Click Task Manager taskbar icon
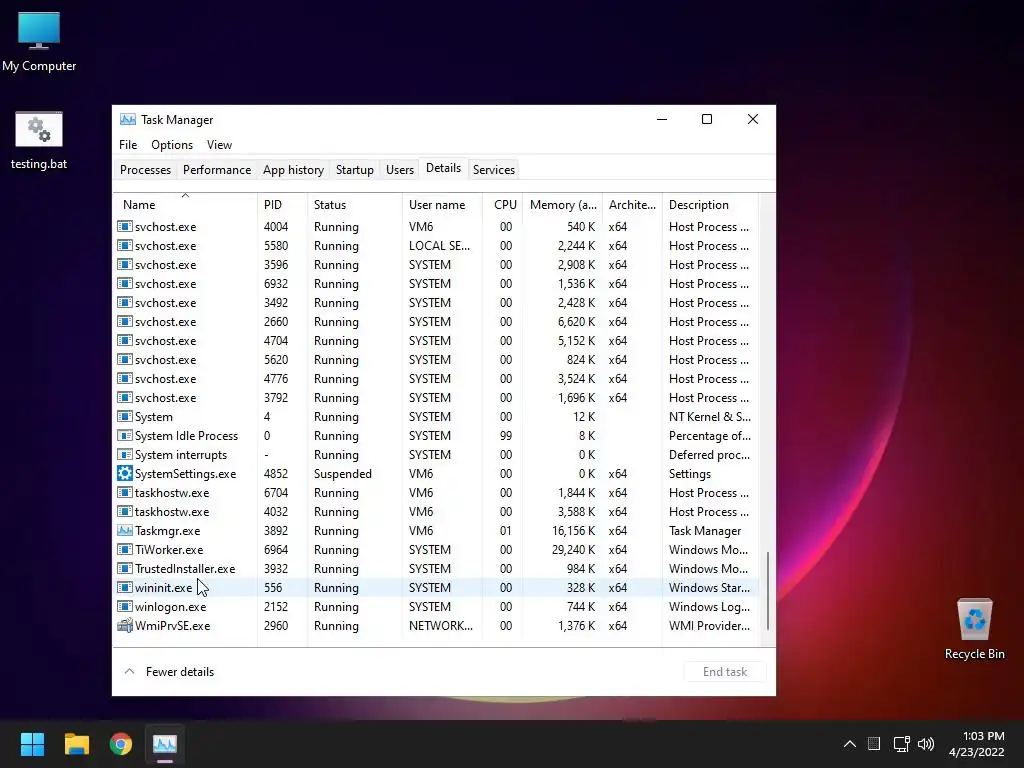This screenshot has width=1024, height=768. coord(165,744)
